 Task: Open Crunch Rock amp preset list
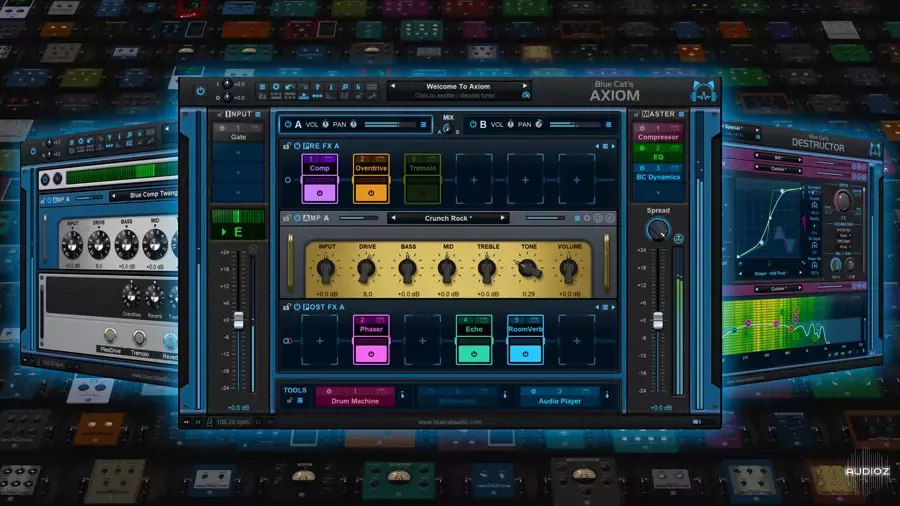[448, 218]
